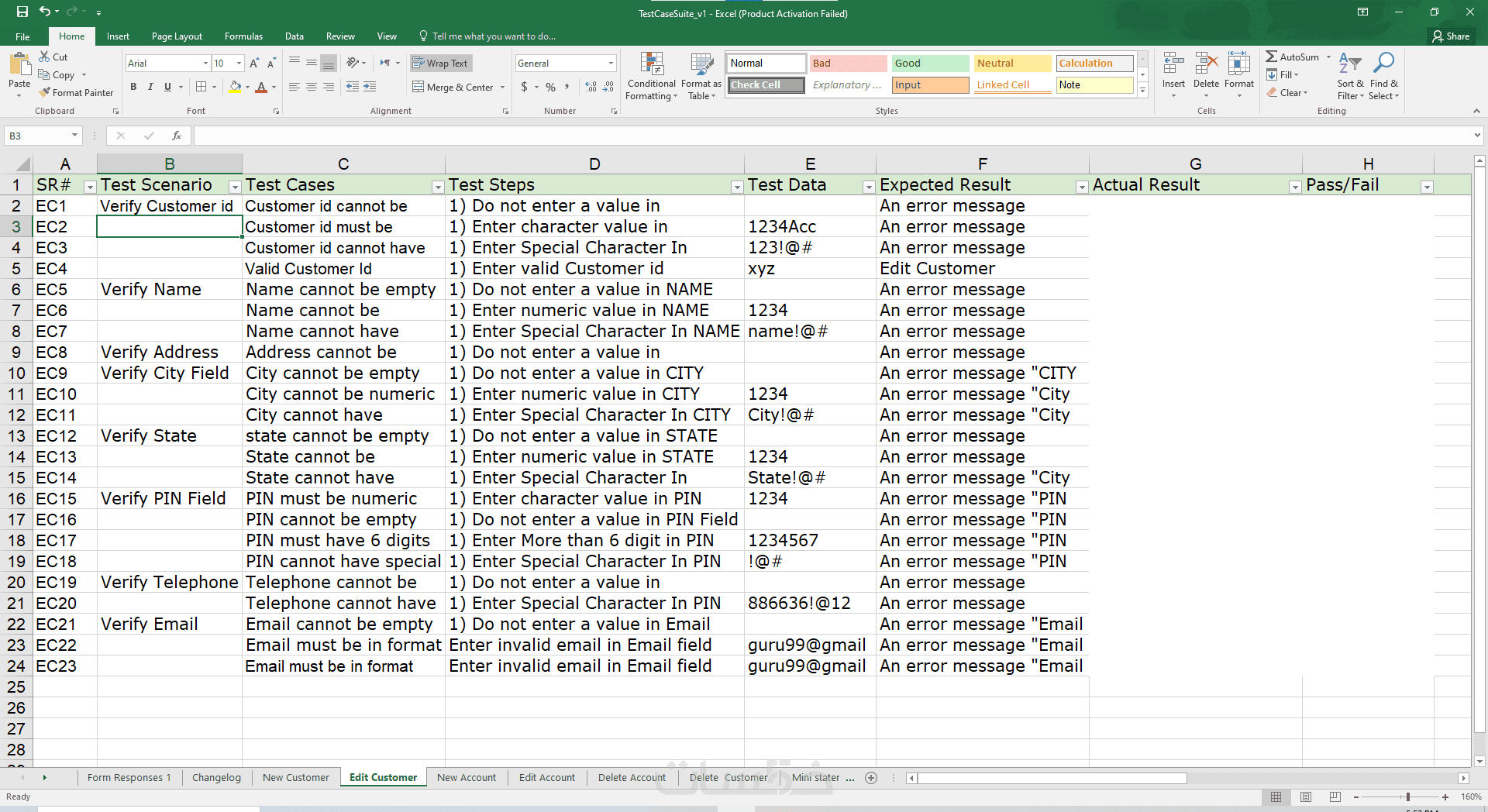The width and height of the screenshot is (1488, 812).
Task: Open the font name Arial dropdown
Action: click(x=205, y=64)
